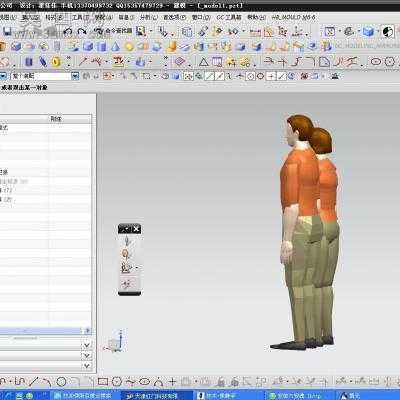Switch to the active dark taskbar window button
Screen dimensions: 400x400
(x=156, y=395)
